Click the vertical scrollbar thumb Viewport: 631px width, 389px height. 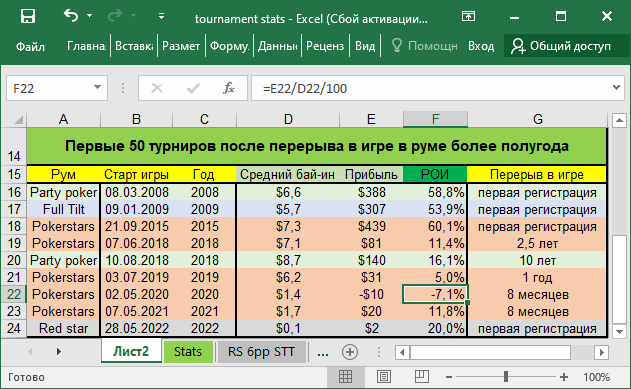pyautogui.click(x=619, y=279)
